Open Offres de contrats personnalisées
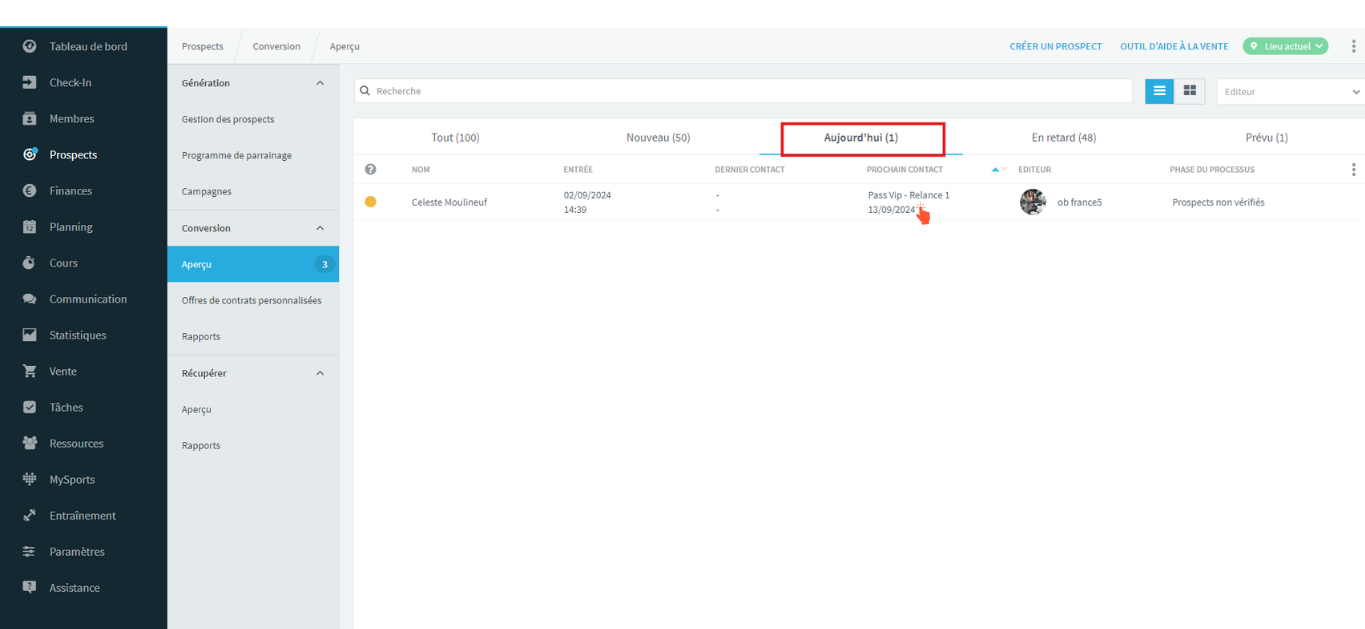 (x=253, y=300)
